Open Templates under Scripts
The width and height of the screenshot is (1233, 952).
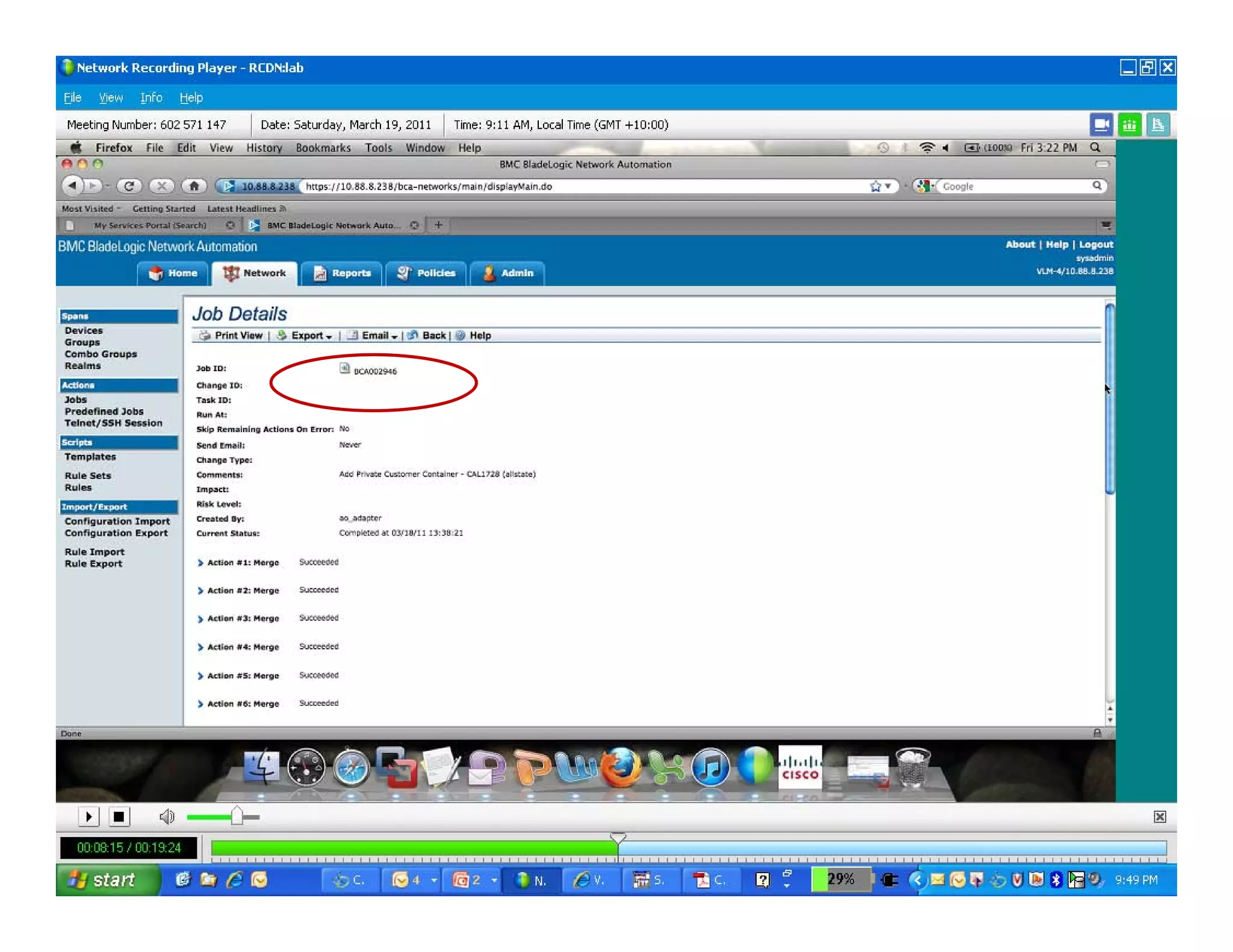90,457
